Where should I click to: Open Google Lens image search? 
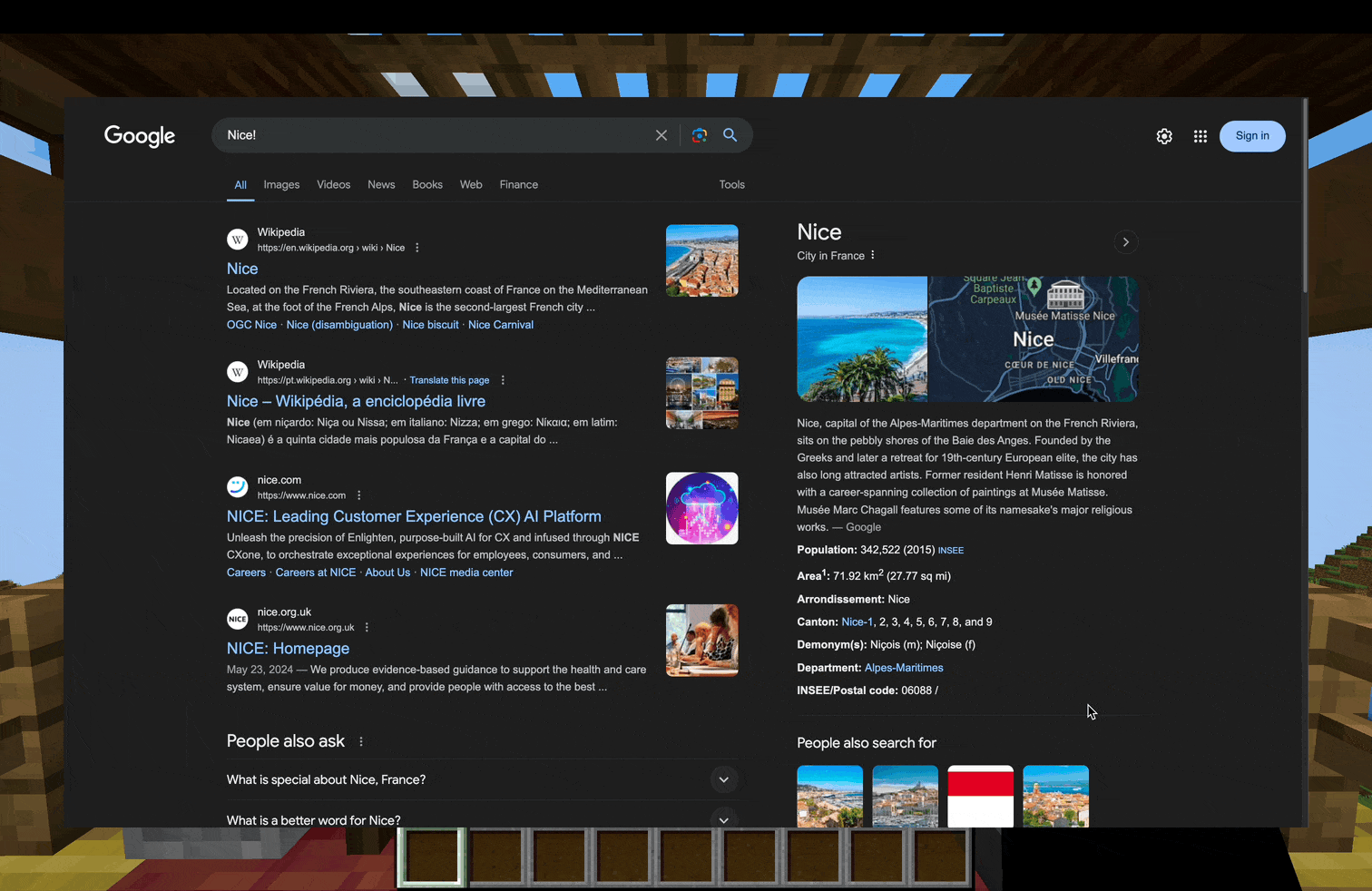pos(699,135)
